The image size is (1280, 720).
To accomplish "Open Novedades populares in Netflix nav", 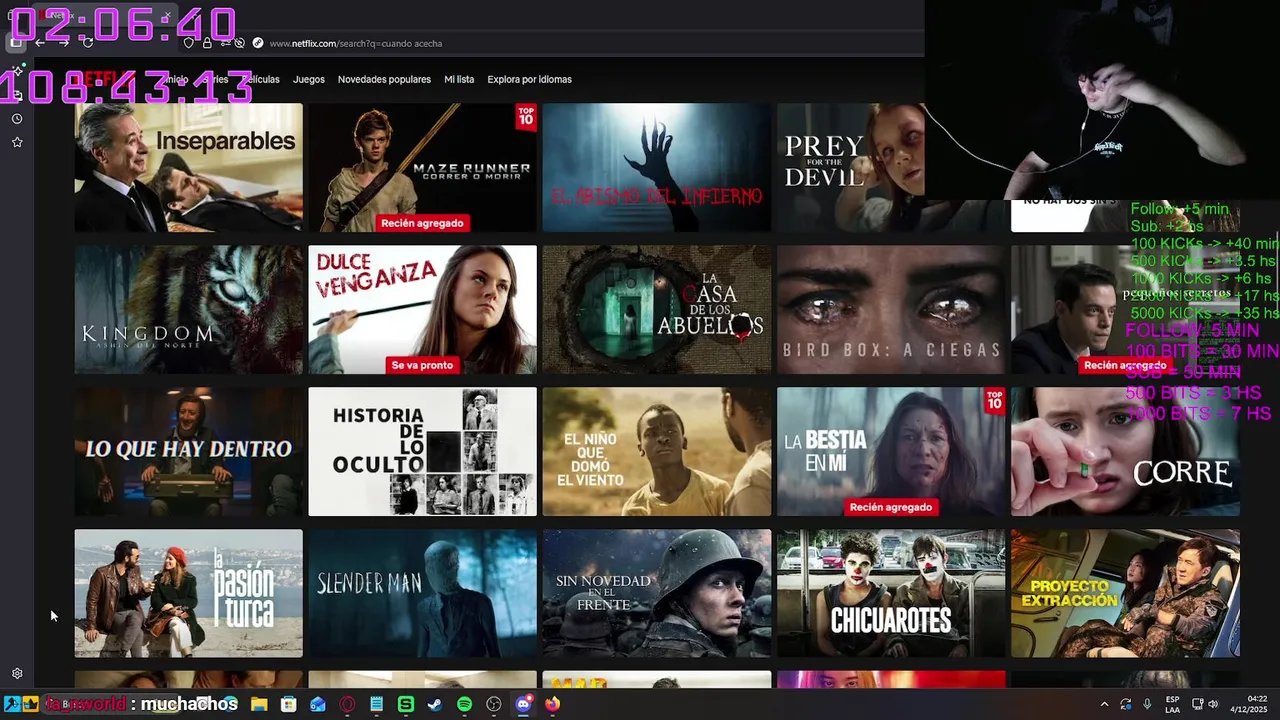I will pyautogui.click(x=384, y=79).
